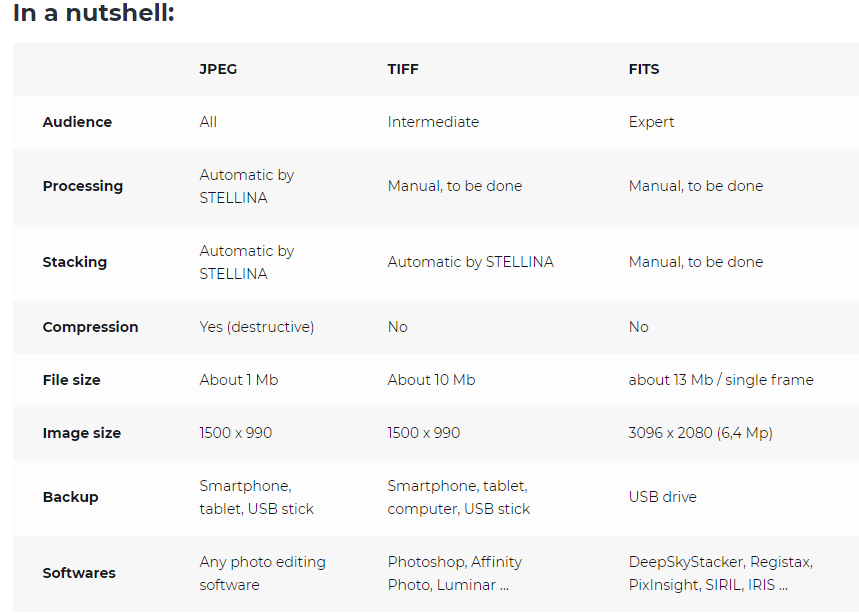Image resolution: width=859 pixels, height=613 pixels.
Task: Click the 'In a nutshell:' heading
Action: click(x=94, y=13)
